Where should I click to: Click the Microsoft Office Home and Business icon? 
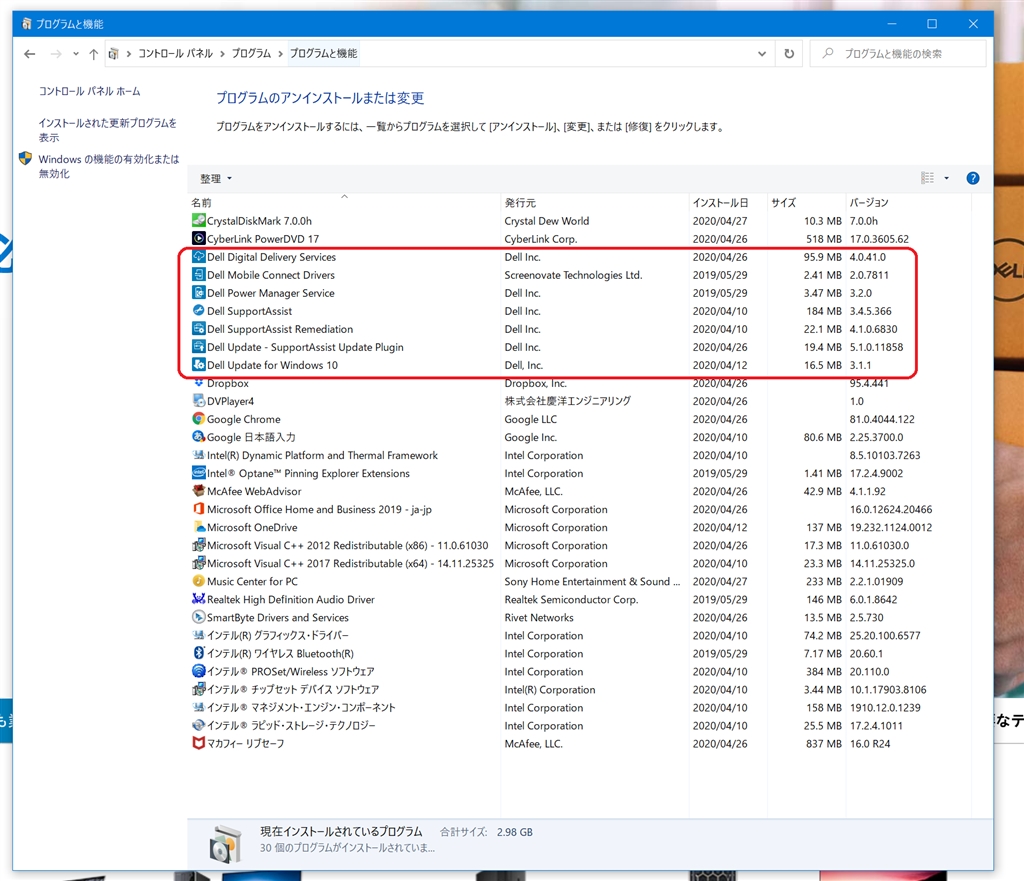click(x=199, y=509)
